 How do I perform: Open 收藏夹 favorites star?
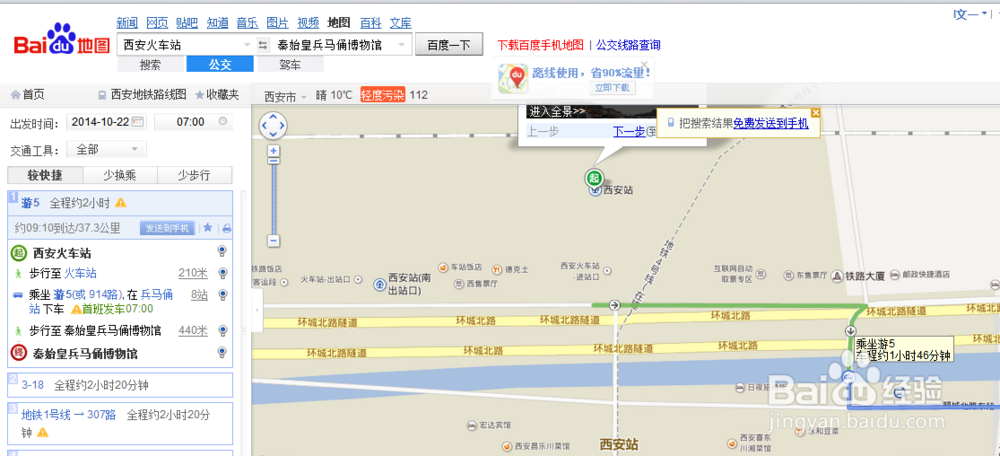click(200, 95)
